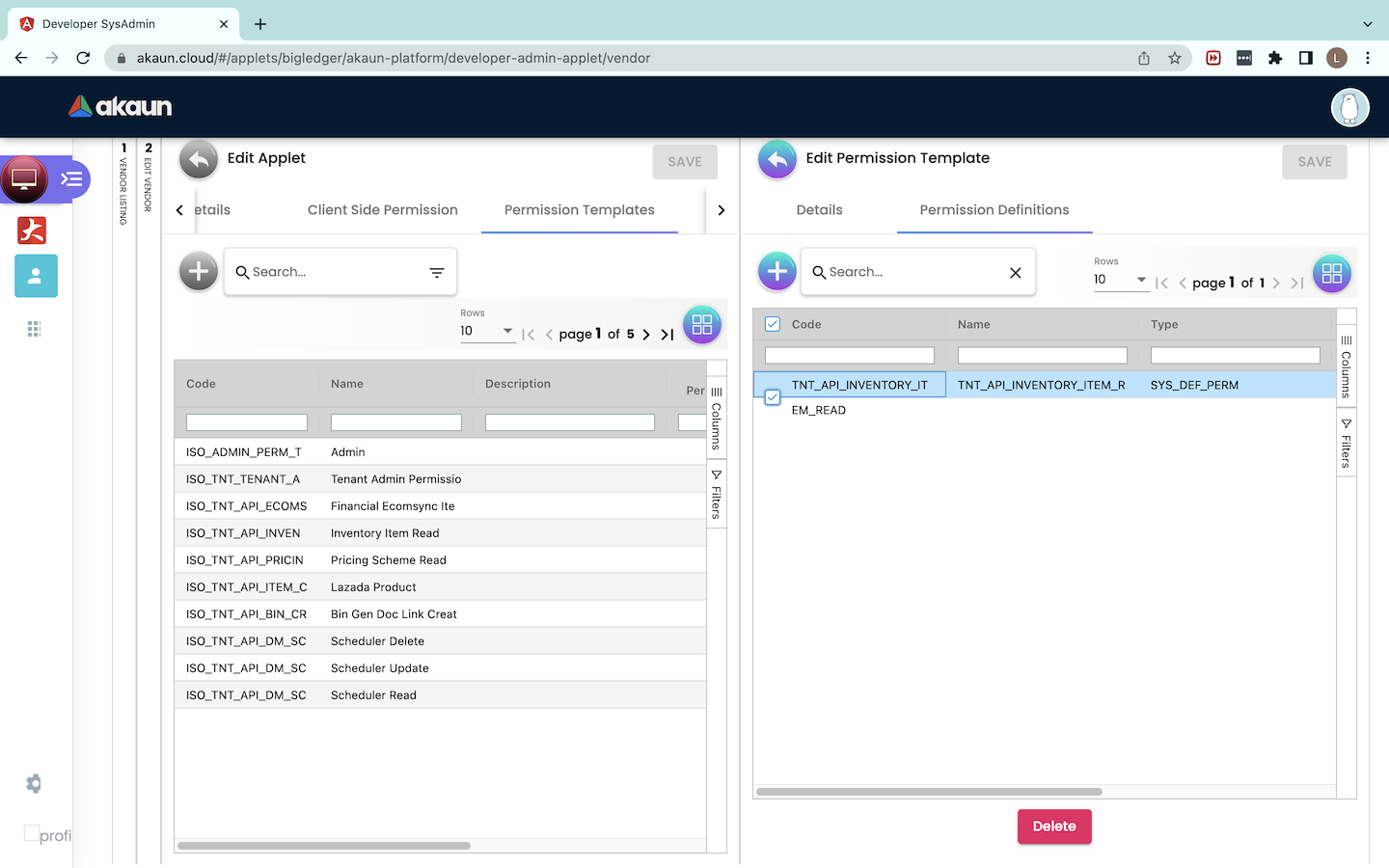Add a new permission template with gray plus
The image size is (1389, 868).
pos(199,272)
